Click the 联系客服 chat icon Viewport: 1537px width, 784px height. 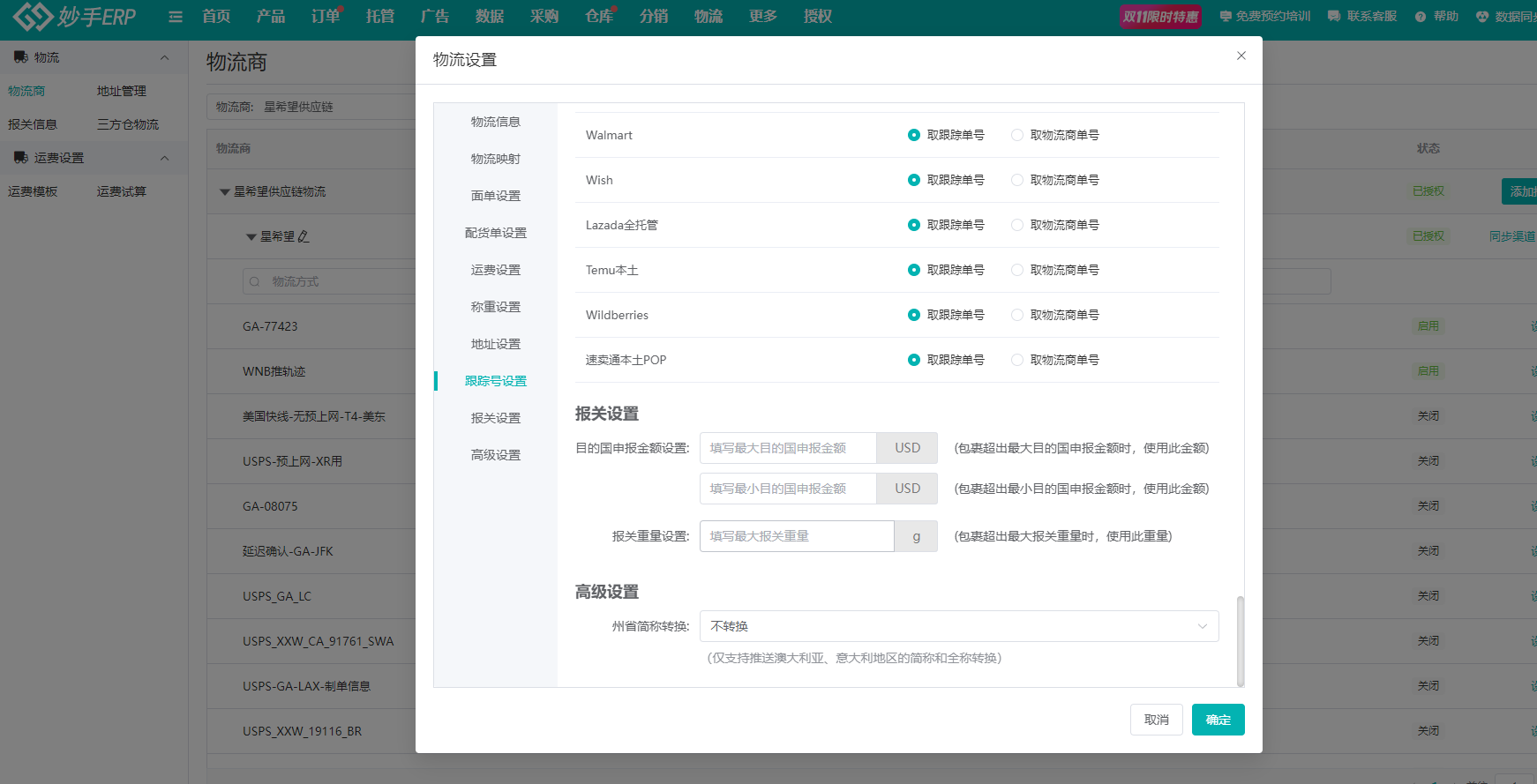pos(1333,17)
